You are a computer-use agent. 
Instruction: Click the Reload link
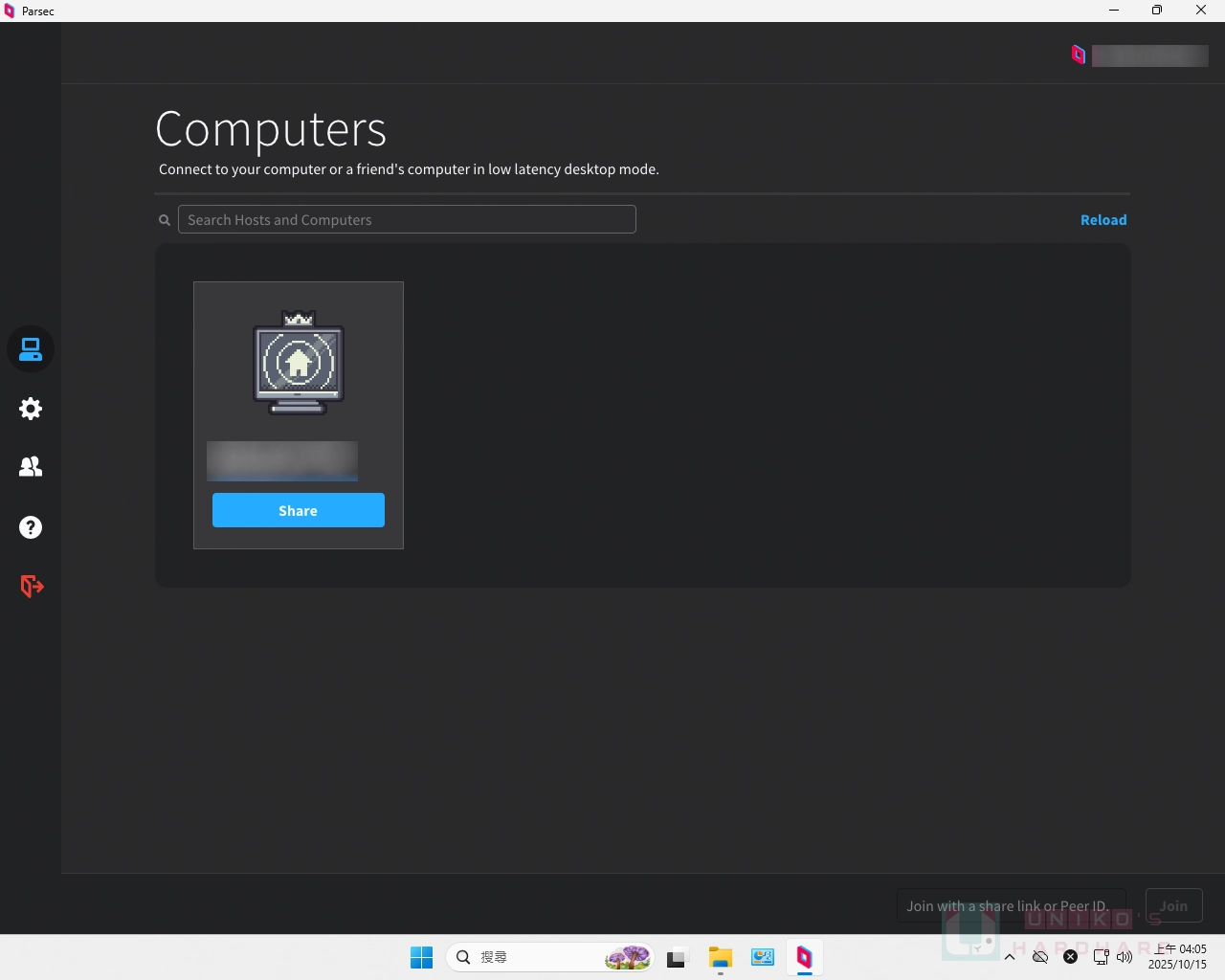pos(1102,220)
